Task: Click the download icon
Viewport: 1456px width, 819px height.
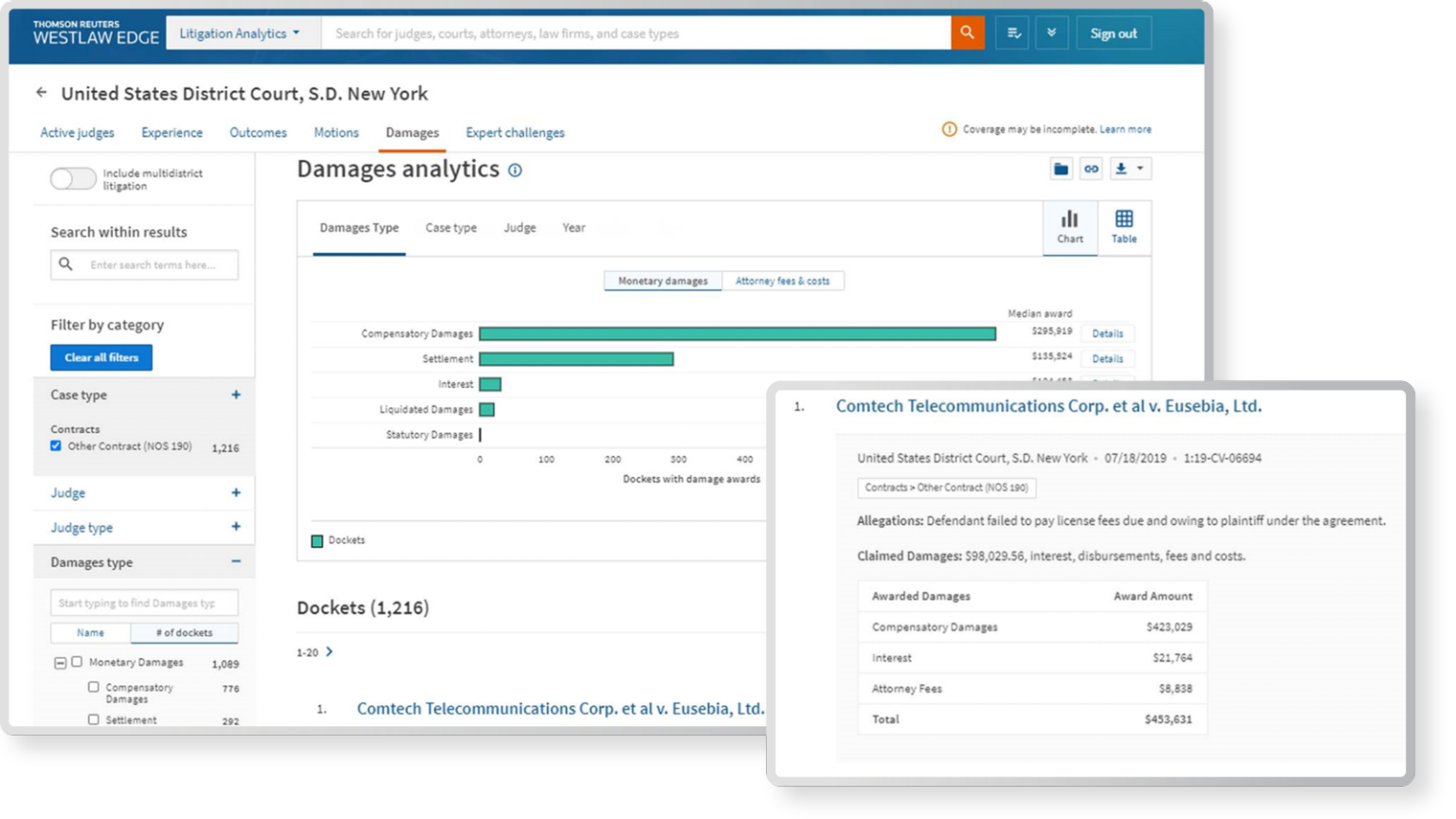Action: (x=1122, y=169)
